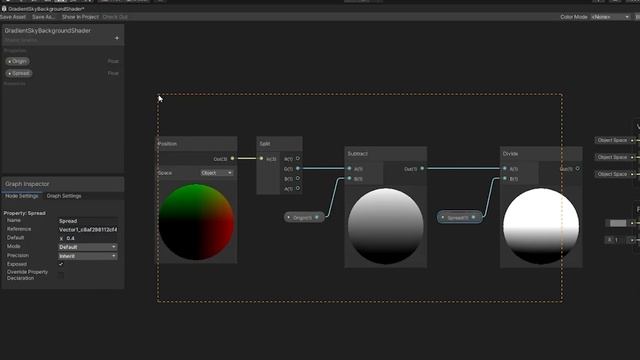Select the Spread(1) property node

point(460,217)
